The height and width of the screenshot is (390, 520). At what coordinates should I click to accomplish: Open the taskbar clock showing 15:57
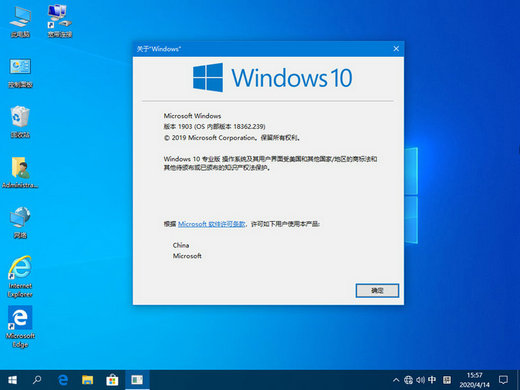point(475,380)
